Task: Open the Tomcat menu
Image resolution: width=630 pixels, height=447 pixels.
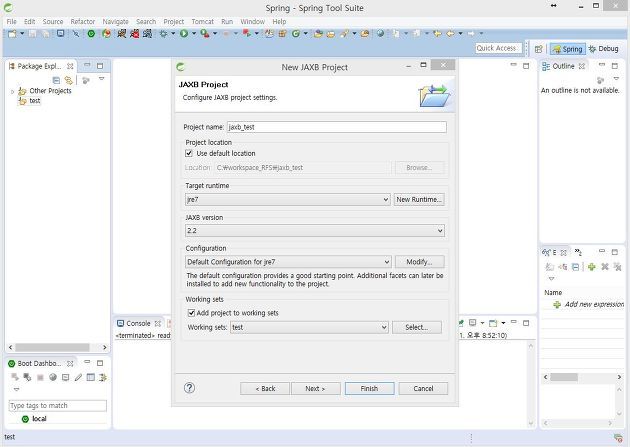Action: 202,22
